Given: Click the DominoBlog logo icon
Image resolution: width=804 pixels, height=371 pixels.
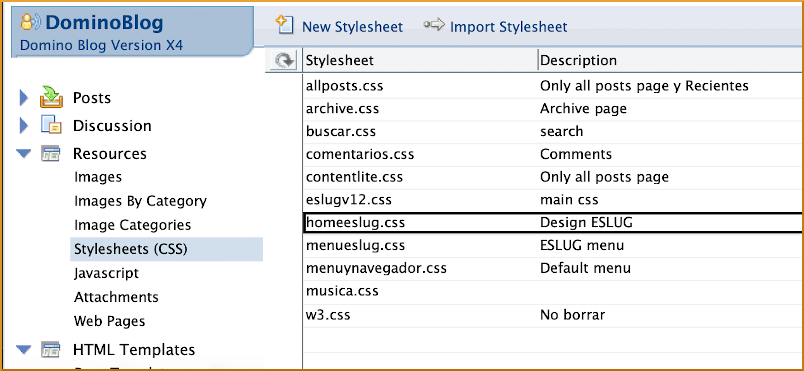Looking at the screenshot, I should coord(31,22).
